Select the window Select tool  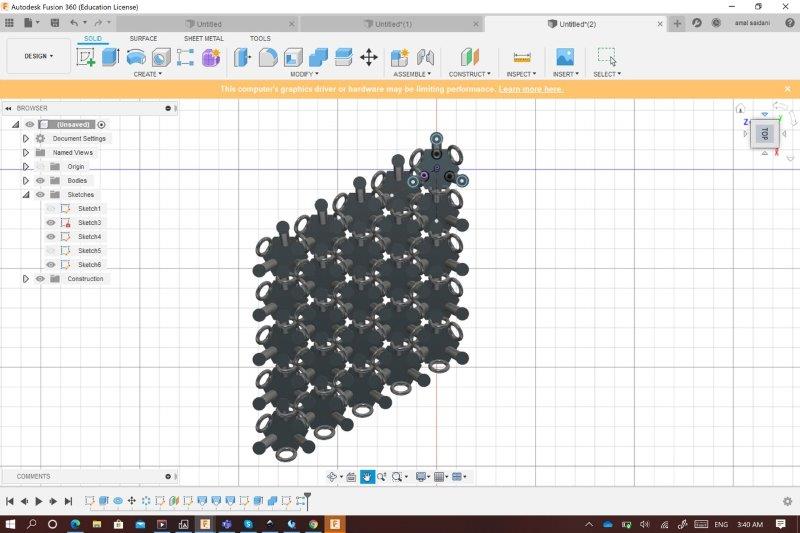(x=607, y=57)
